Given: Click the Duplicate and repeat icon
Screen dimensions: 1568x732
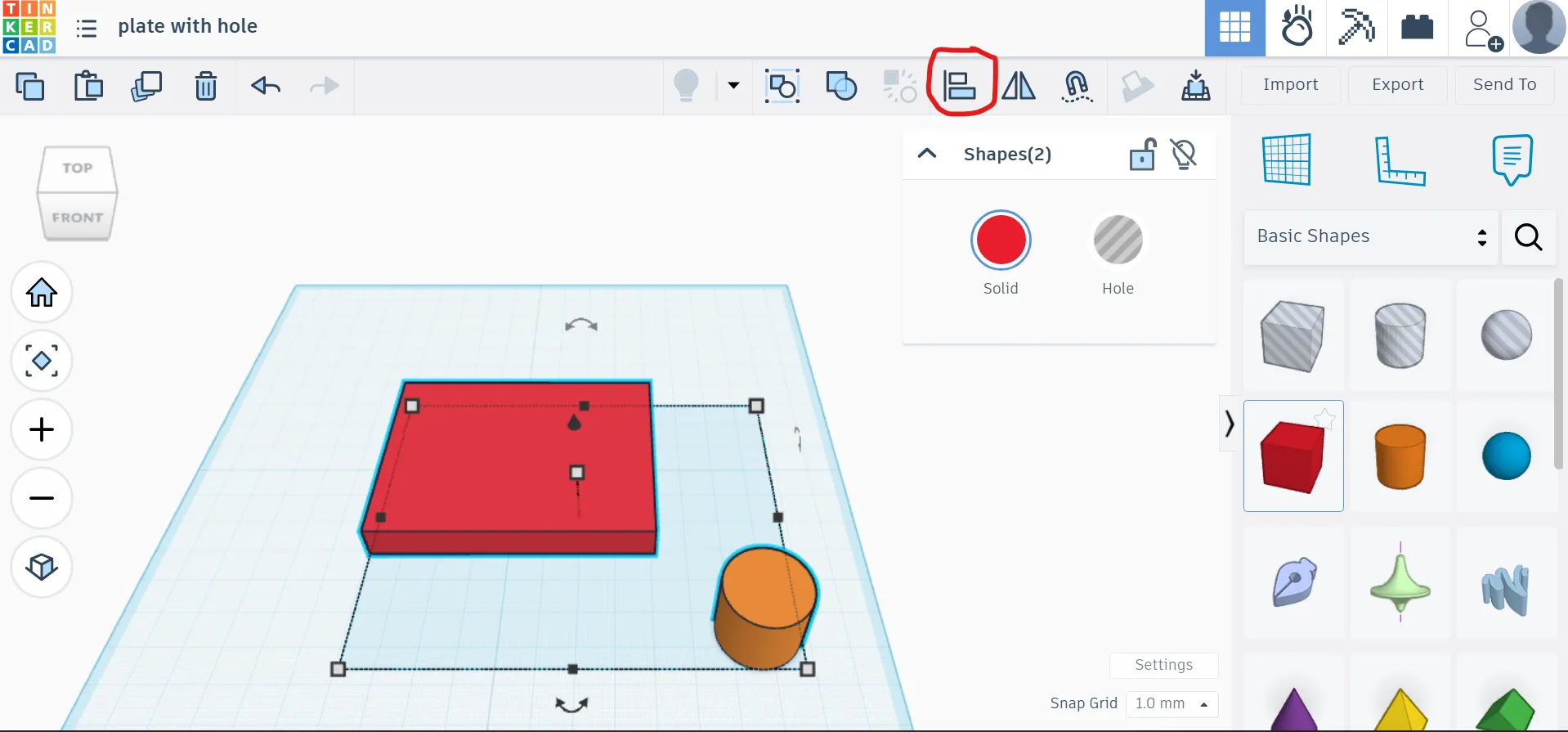Looking at the screenshot, I should click(x=146, y=85).
